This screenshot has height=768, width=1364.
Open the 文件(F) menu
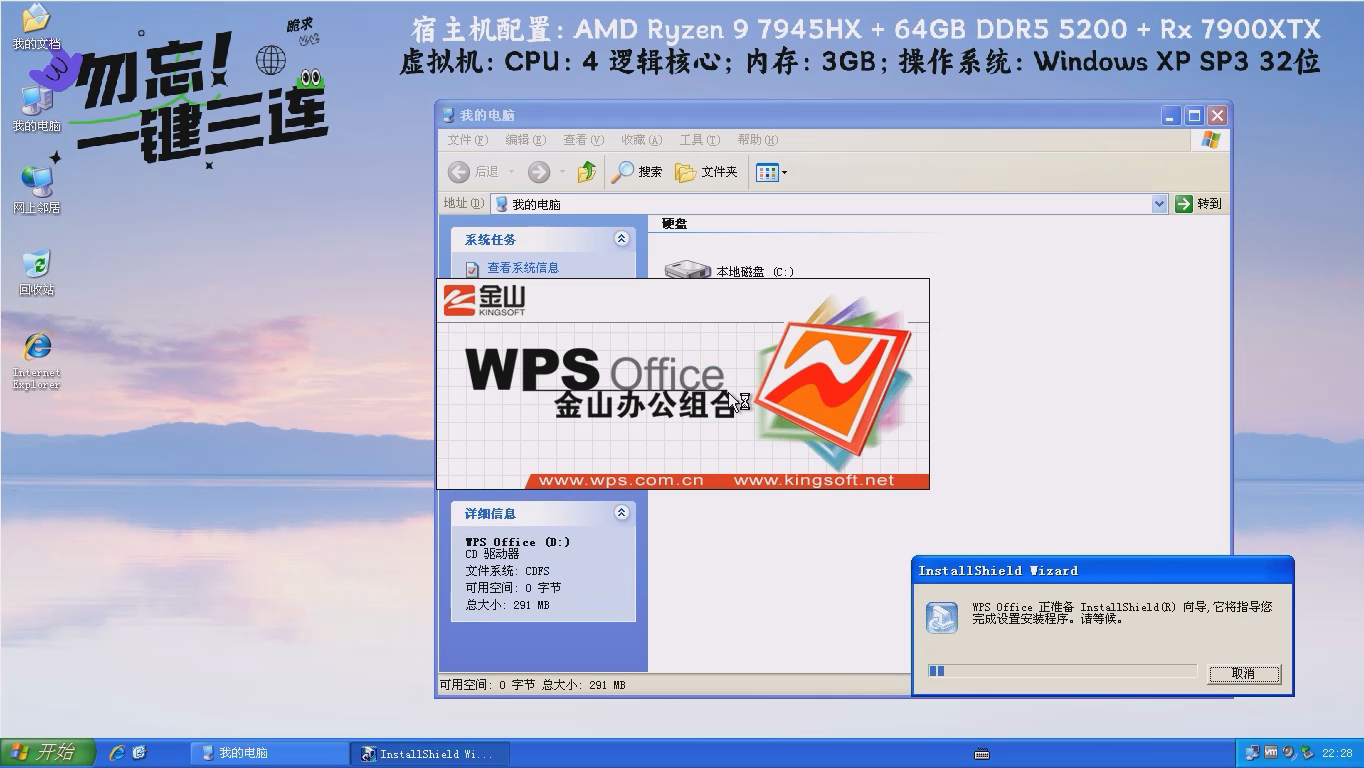467,140
